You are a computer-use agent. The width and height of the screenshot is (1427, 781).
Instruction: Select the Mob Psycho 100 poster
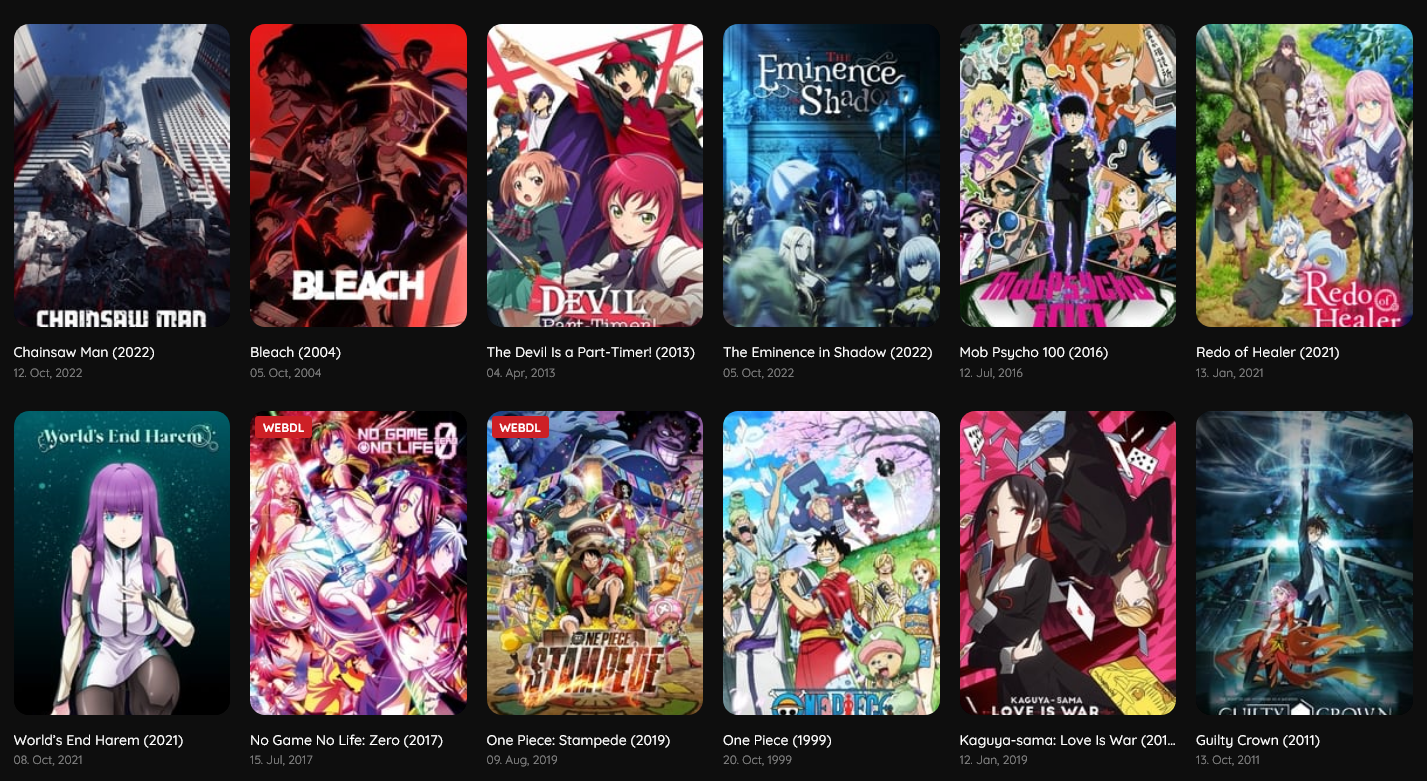[1068, 176]
